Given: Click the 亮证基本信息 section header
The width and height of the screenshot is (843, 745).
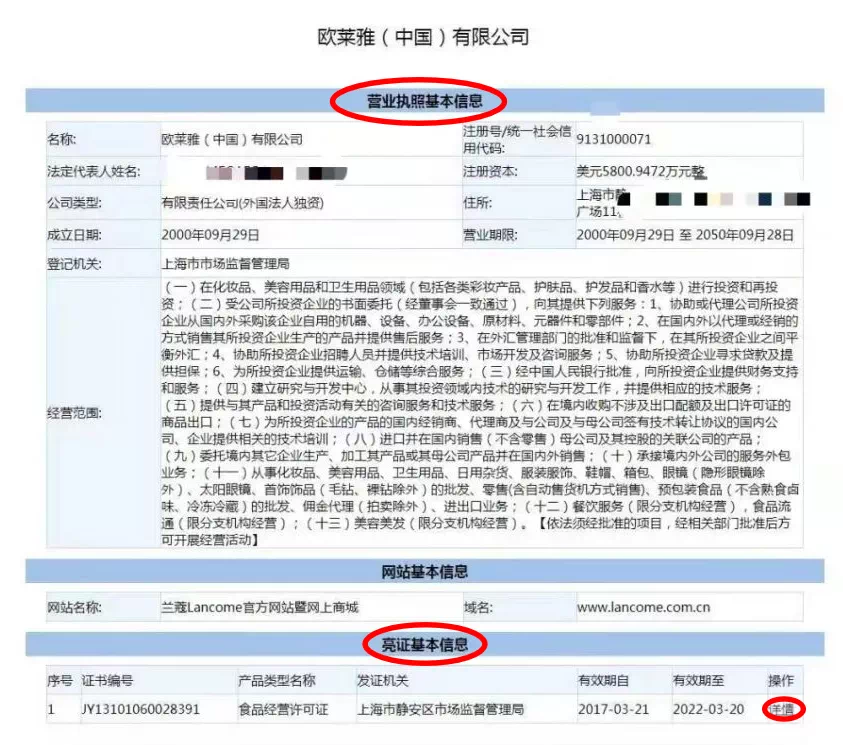Looking at the screenshot, I should point(425,645).
